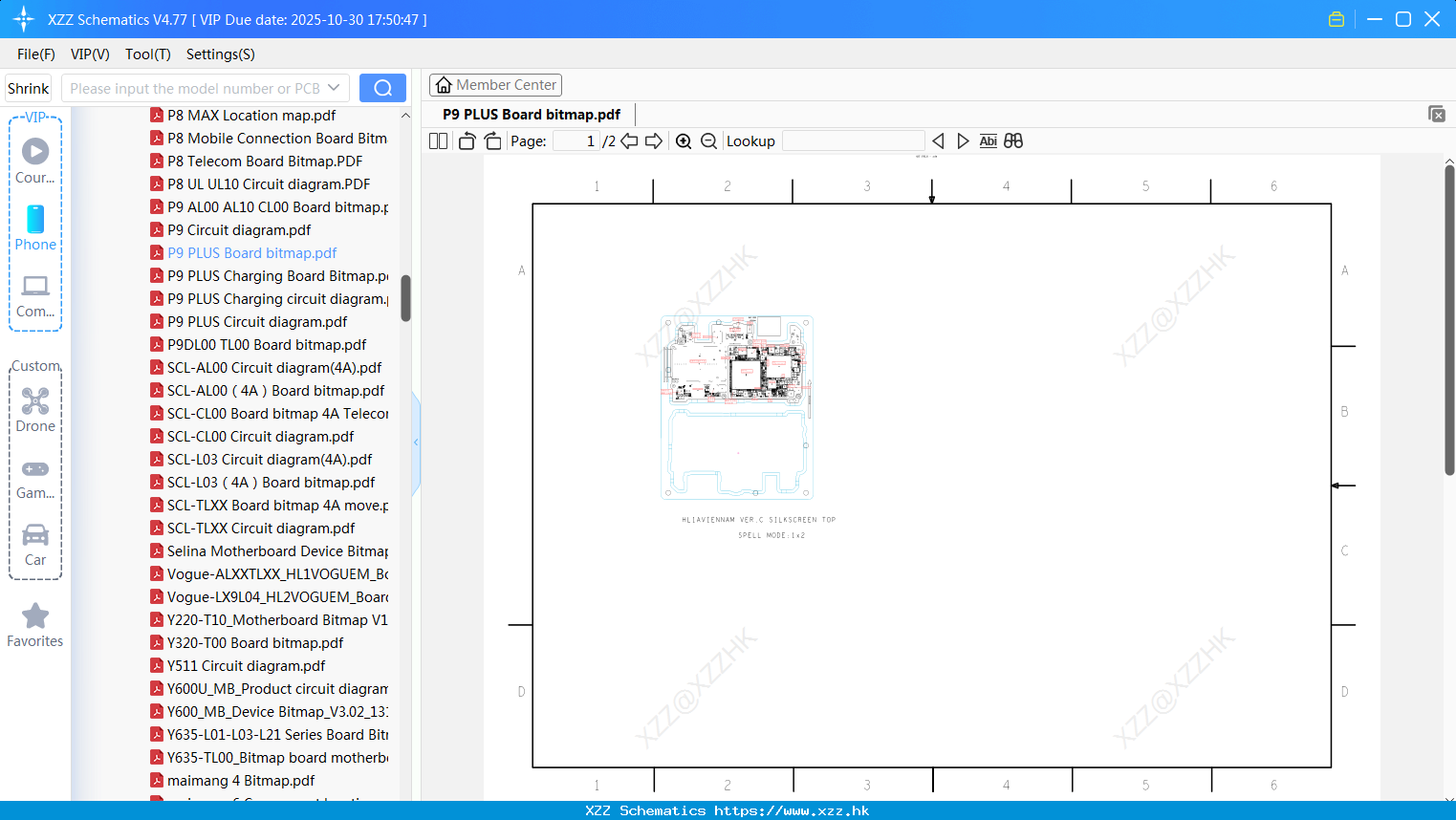Image resolution: width=1456 pixels, height=820 pixels.
Task: Open P9 PLUS Circuit diagram.pdf
Action: pos(257,322)
